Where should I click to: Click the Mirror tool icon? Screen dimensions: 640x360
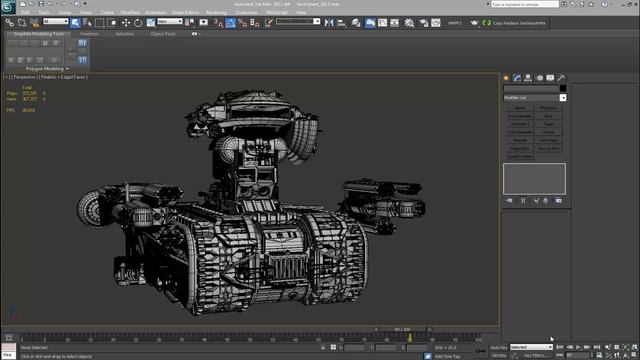click(x=329, y=23)
